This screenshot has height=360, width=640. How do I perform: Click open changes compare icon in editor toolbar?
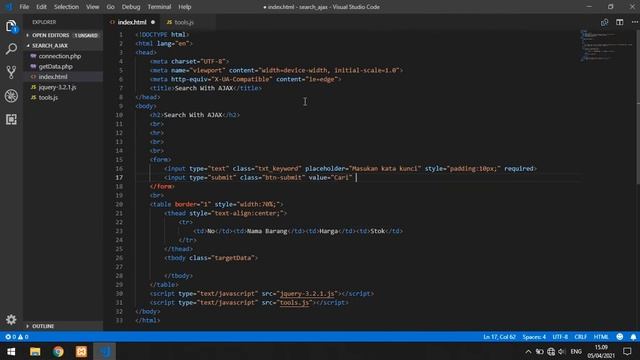[604, 22]
